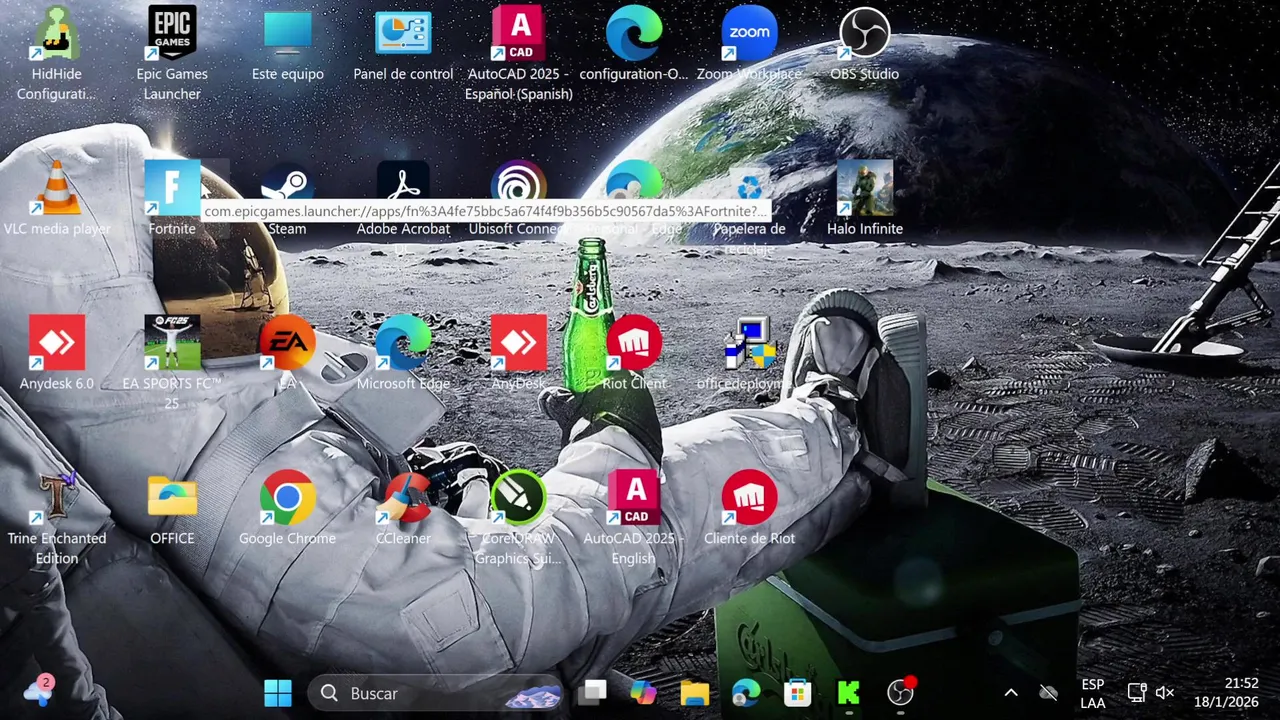
Task: Open File Explorer from the taskbar
Action: point(695,693)
